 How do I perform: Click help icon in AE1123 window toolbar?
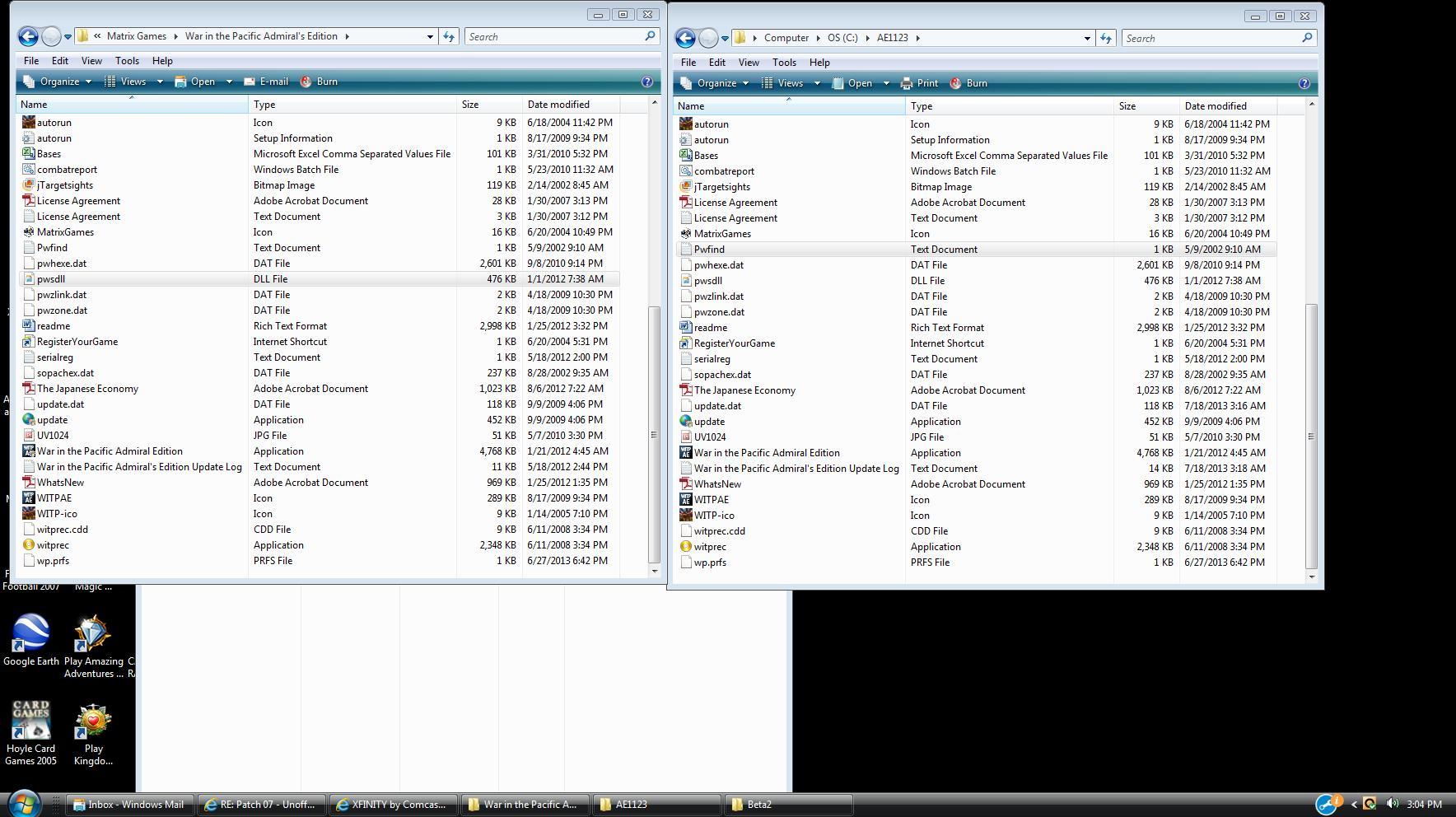[x=1304, y=83]
